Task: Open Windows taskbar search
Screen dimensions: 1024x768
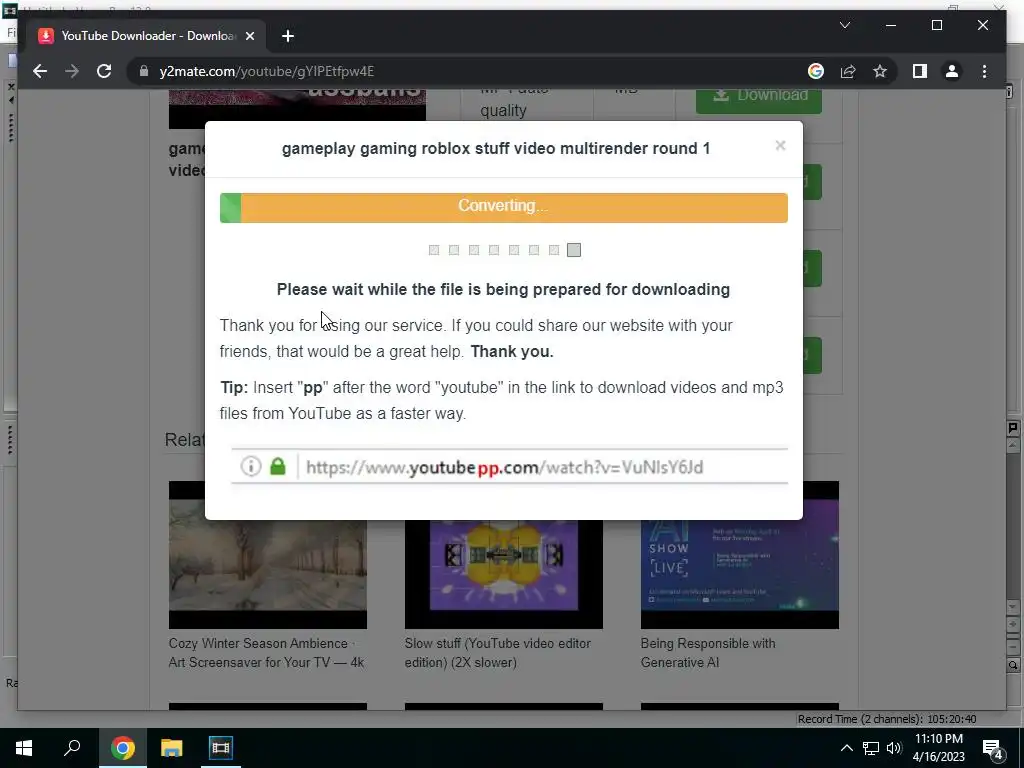Action: point(72,748)
